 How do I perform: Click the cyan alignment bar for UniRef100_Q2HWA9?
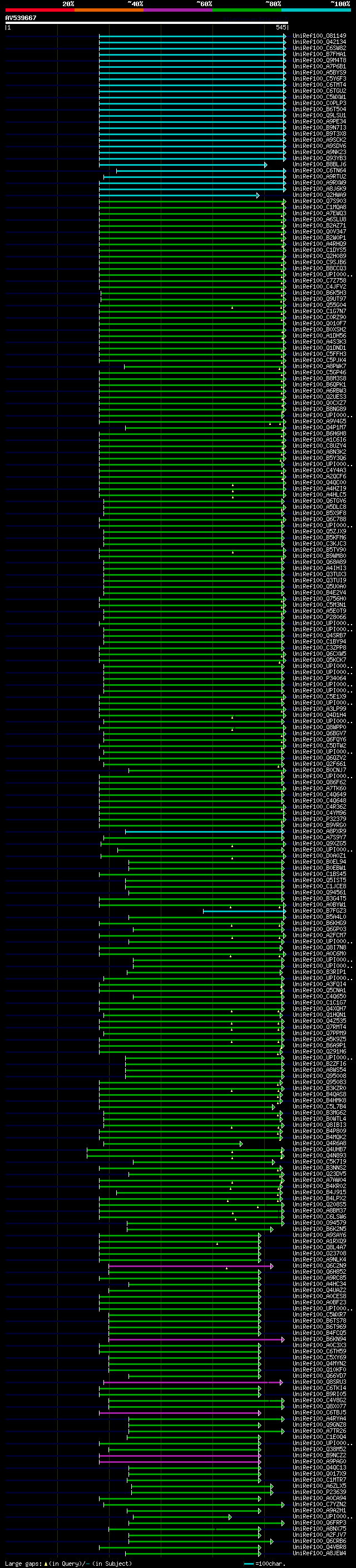[180, 195]
